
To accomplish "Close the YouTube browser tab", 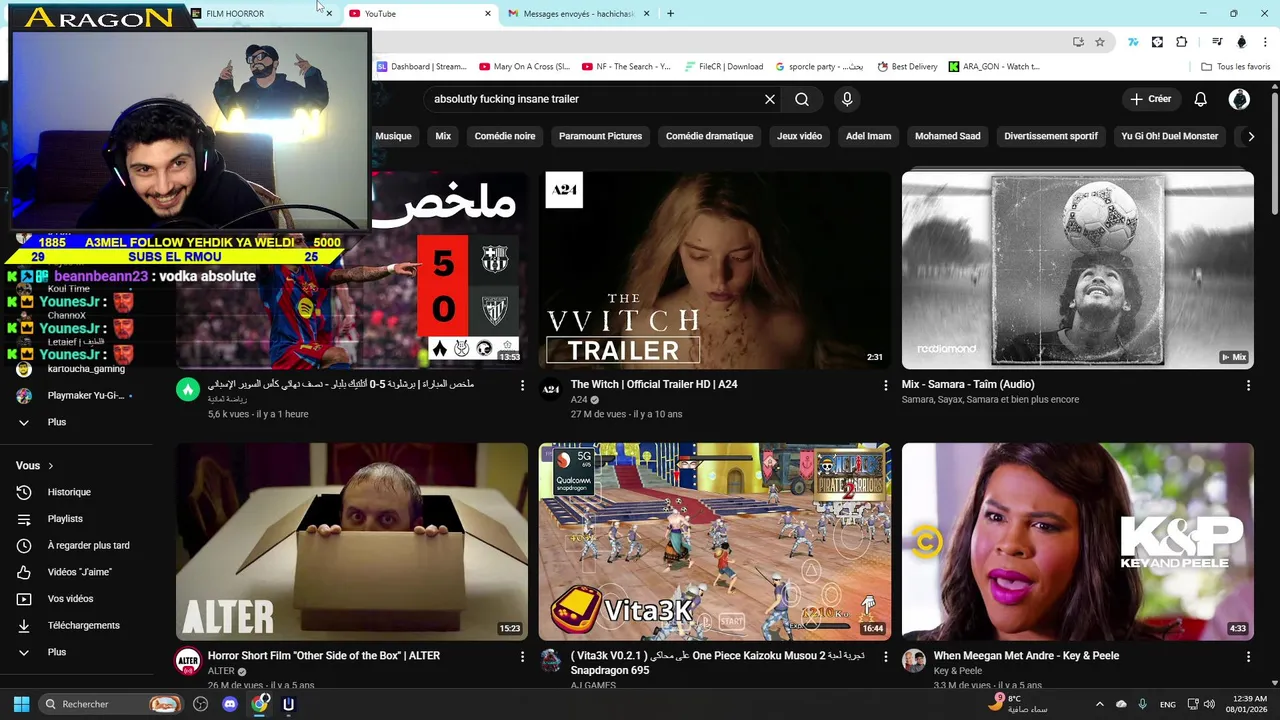I will [488, 14].
